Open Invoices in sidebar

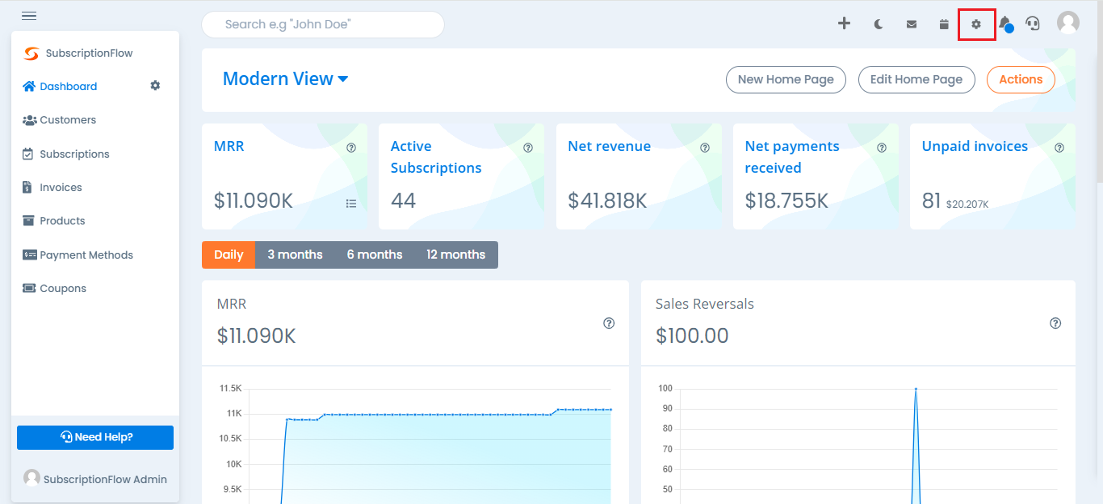click(x=52, y=187)
